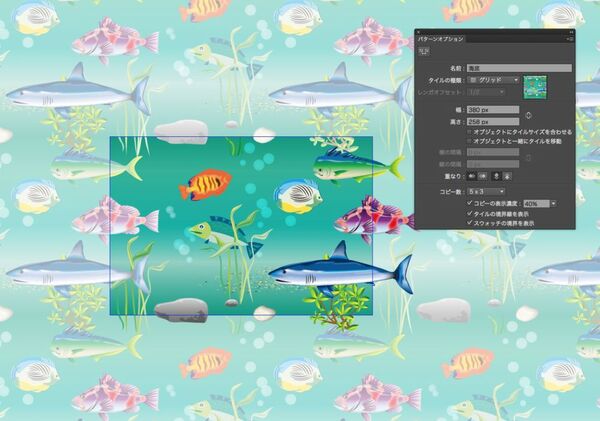The image size is (600, 421).
Task: Open the コピー数 5 x 3 dropdown
Action: tap(486, 191)
